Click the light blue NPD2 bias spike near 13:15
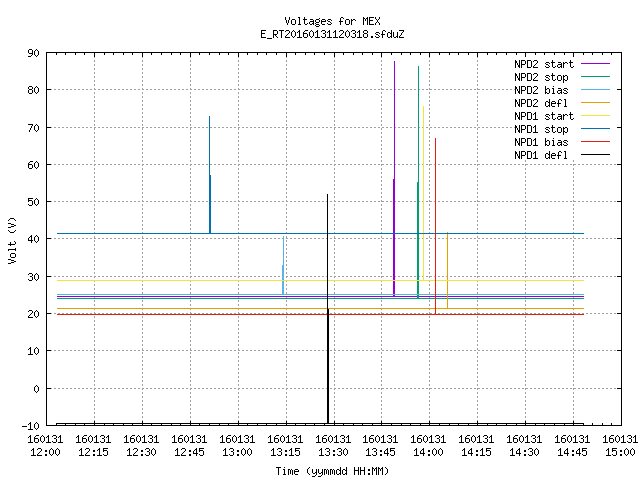This screenshot has height=480, width=640. coord(283,265)
